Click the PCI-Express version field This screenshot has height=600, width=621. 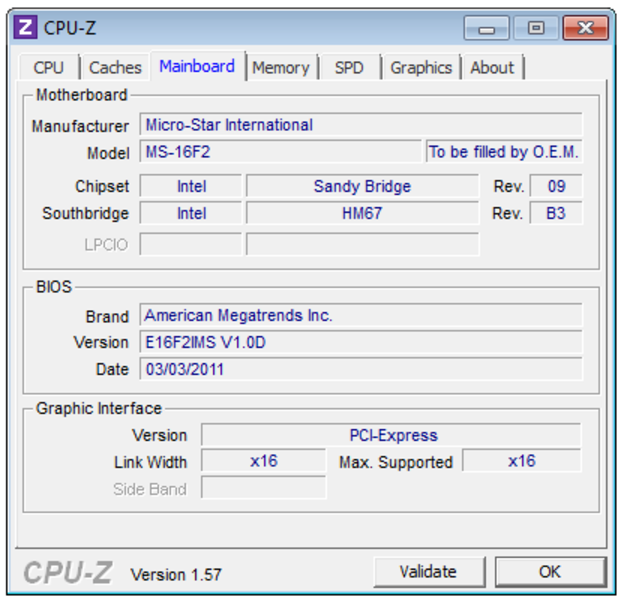pyautogui.click(x=391, y=435)
